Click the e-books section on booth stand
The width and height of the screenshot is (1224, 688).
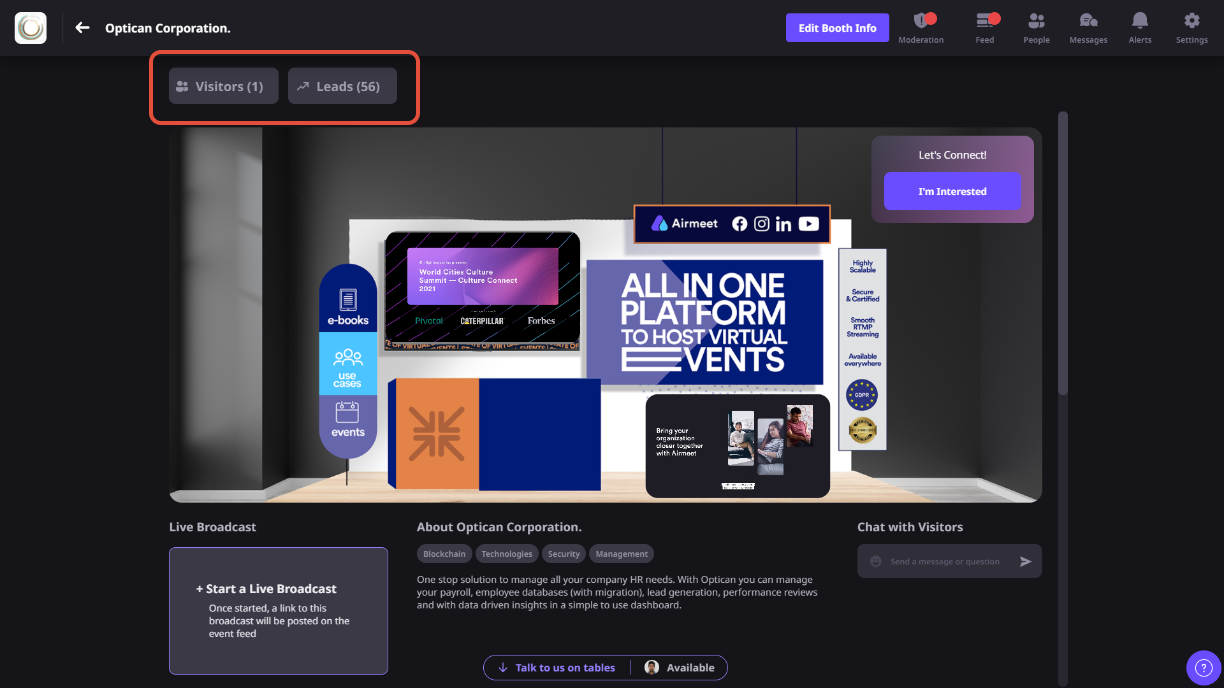(348, 305)
